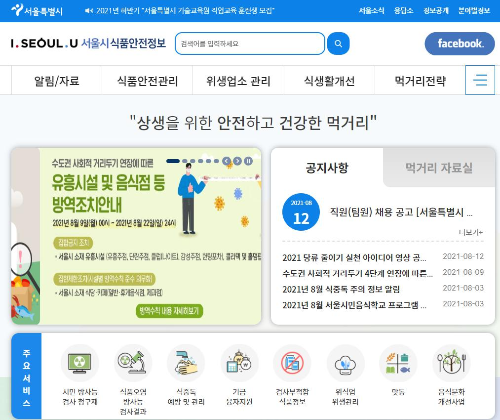Jump to the second banner slide dot
This screenshot has height=420, width=500.
pyautogui.click(x=185, y=161)
